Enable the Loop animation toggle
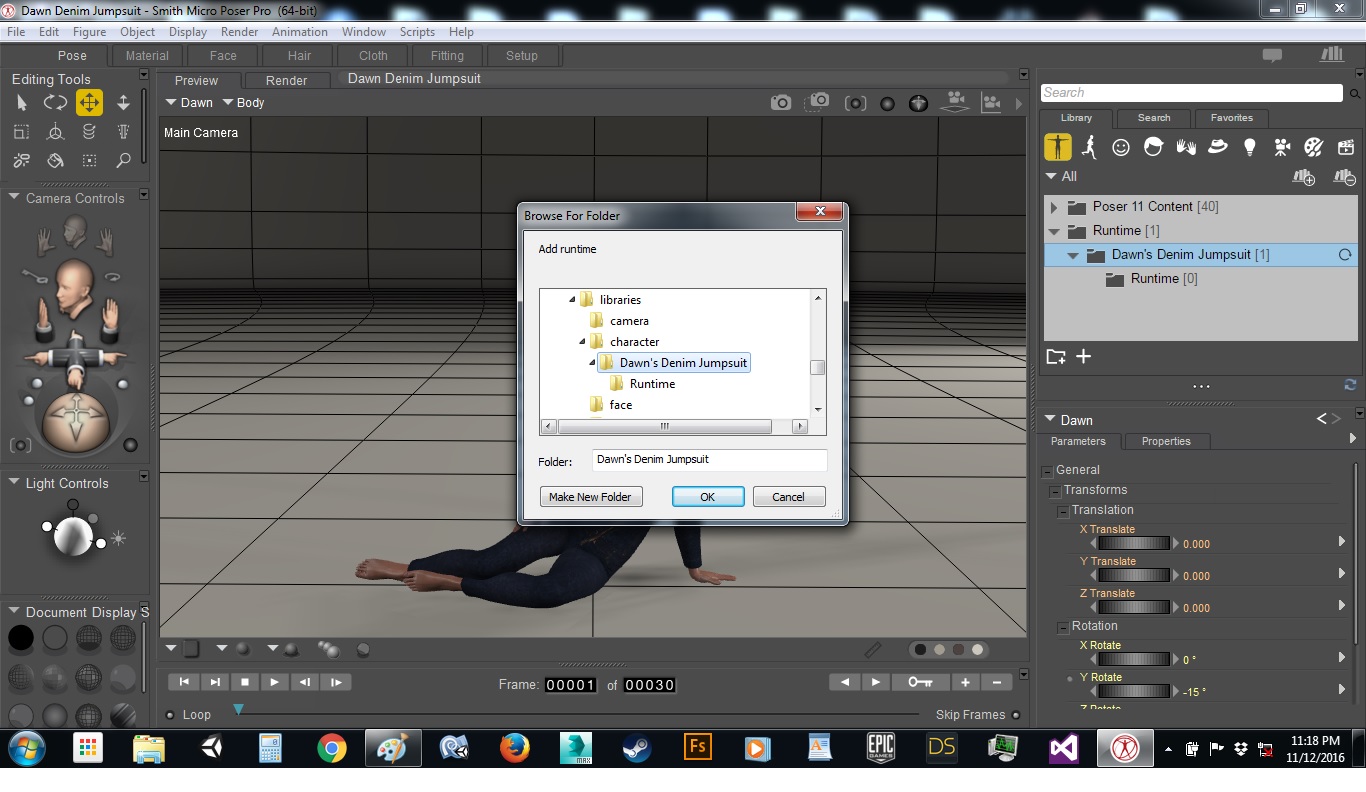This screenshot has height=792, width=1366. point(170,715)
